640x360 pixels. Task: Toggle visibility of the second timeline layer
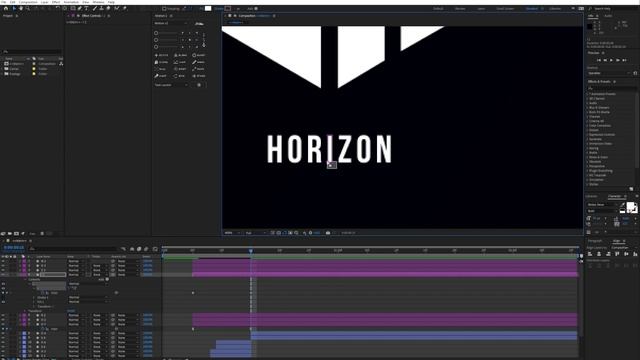[x=3, y=265]
